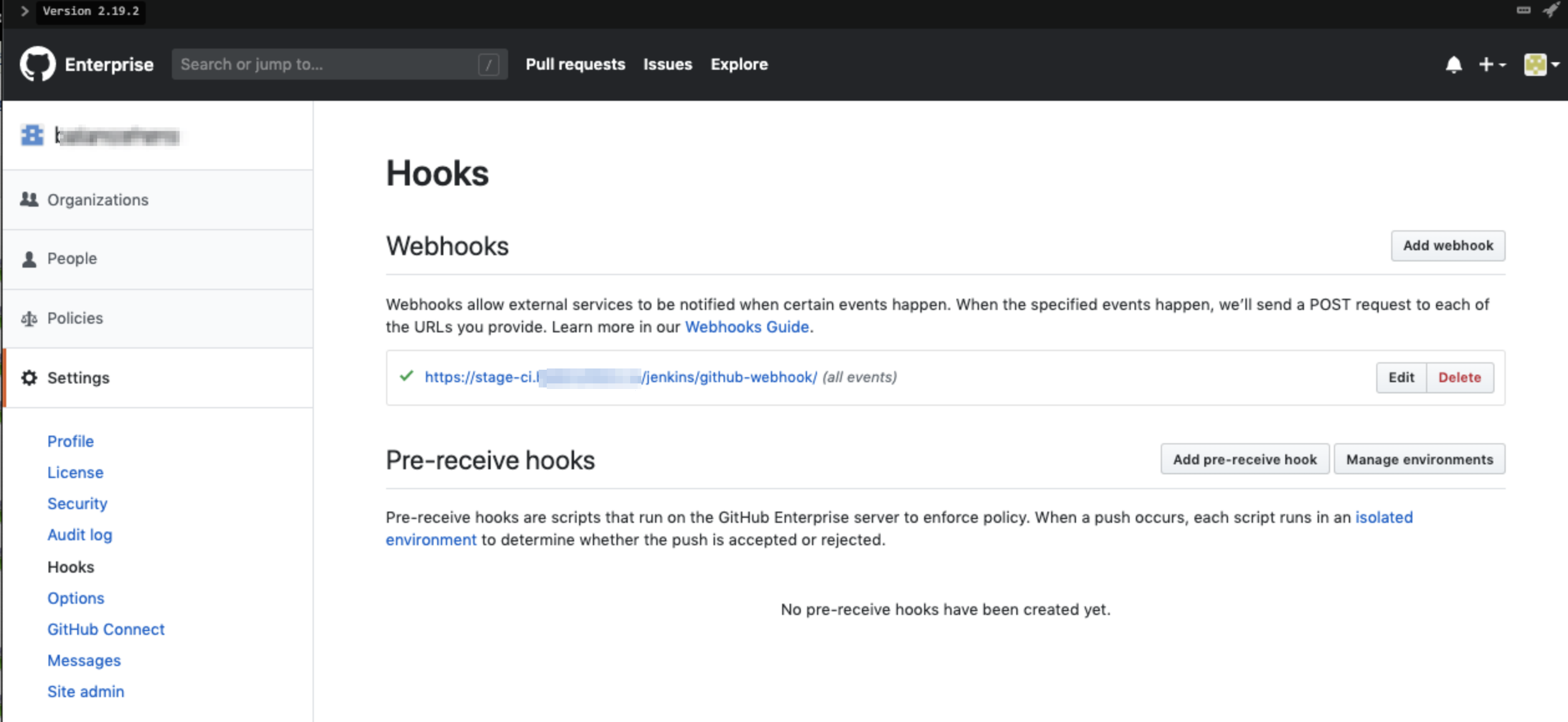Click Manage environments button
The height and width of the screenshot is (722, 1568).
(1419, 459)
